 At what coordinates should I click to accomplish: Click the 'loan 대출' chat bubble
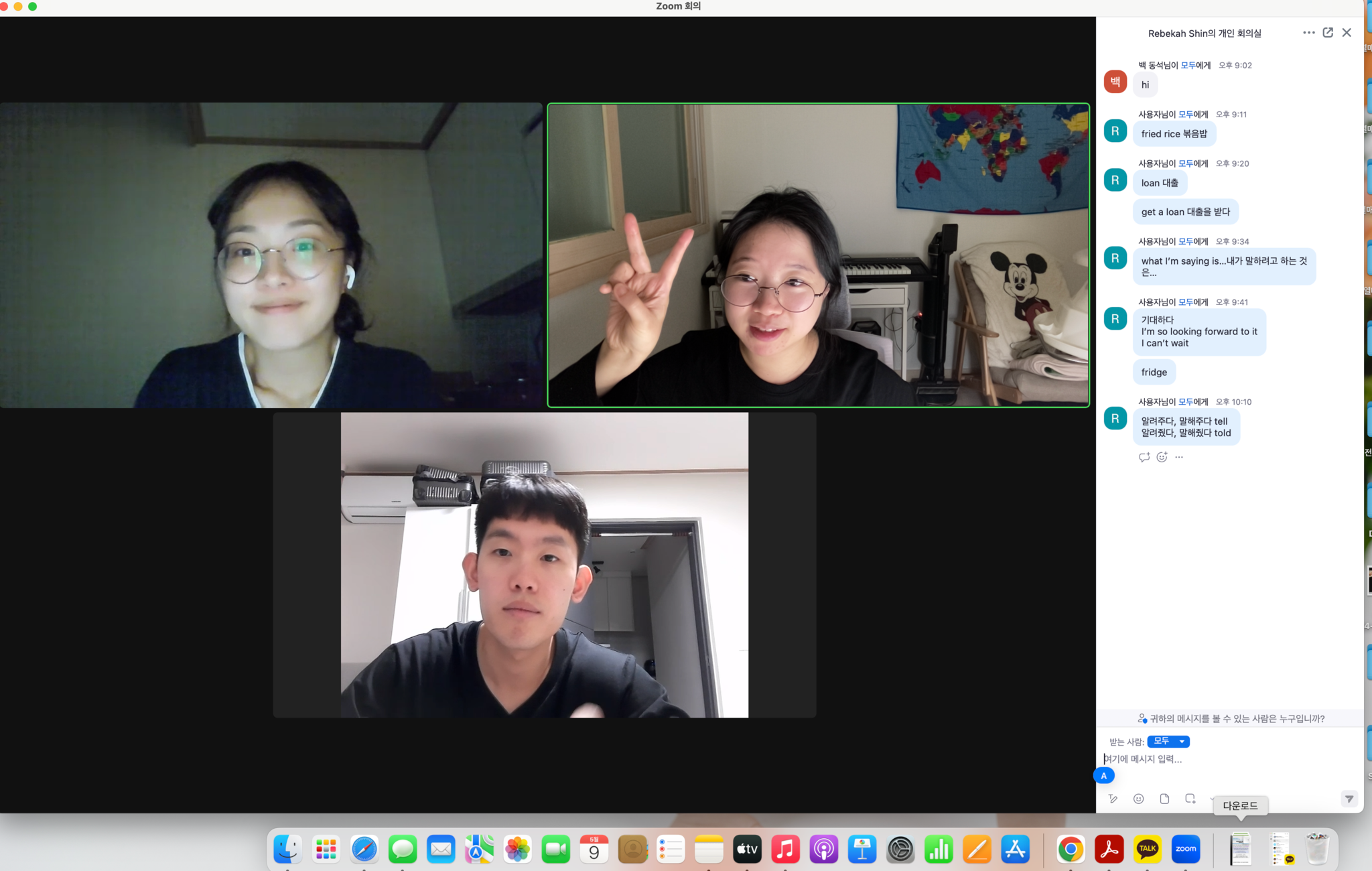(1160, 183)
